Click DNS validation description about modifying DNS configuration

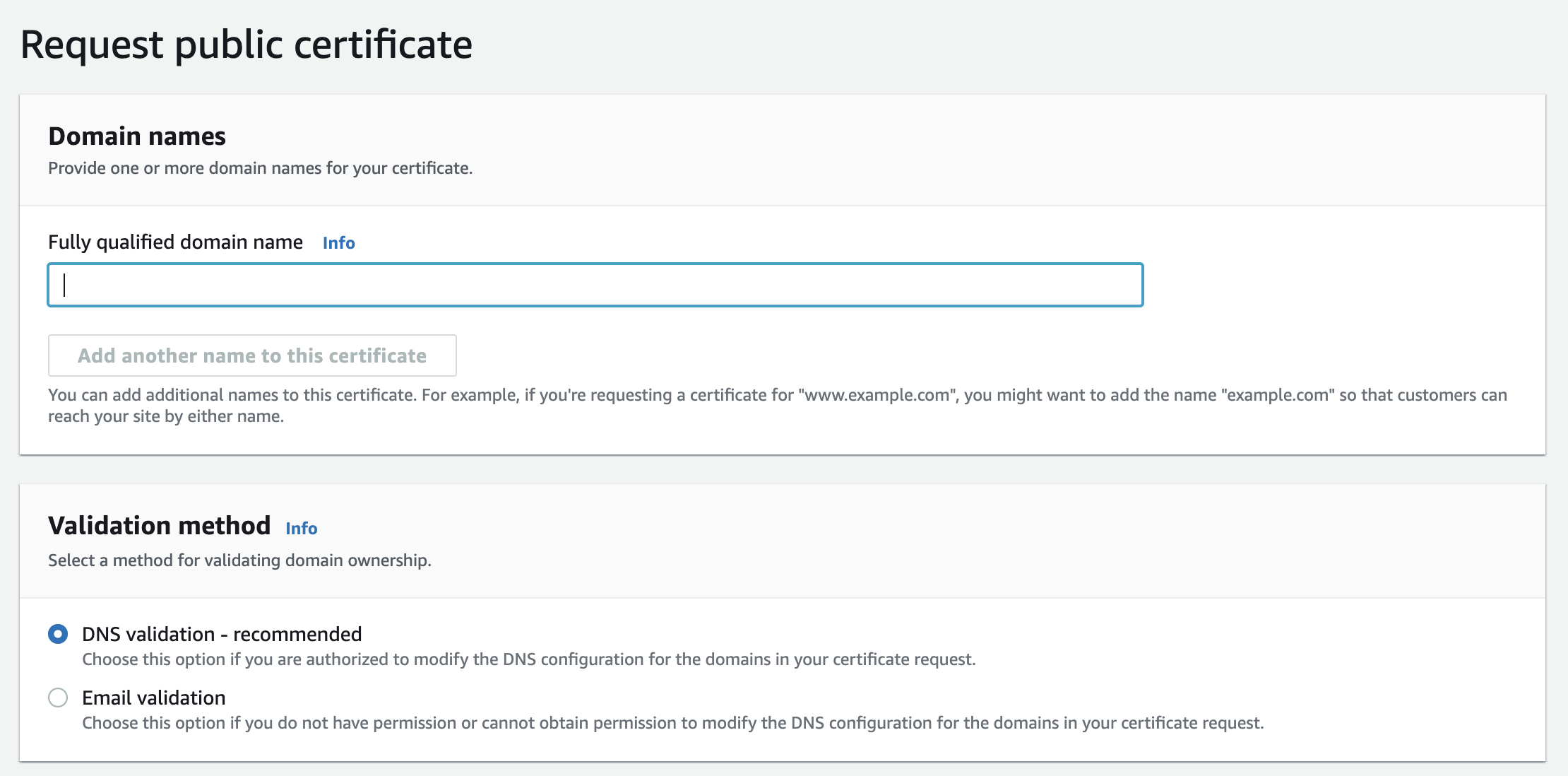(528, 659)
